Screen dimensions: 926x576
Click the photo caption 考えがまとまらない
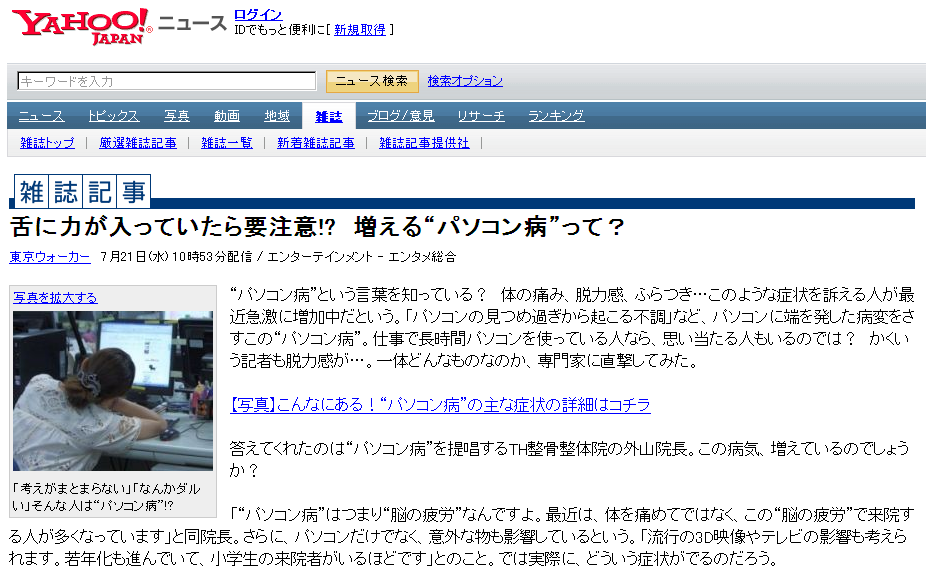click(x=106, y=497)
